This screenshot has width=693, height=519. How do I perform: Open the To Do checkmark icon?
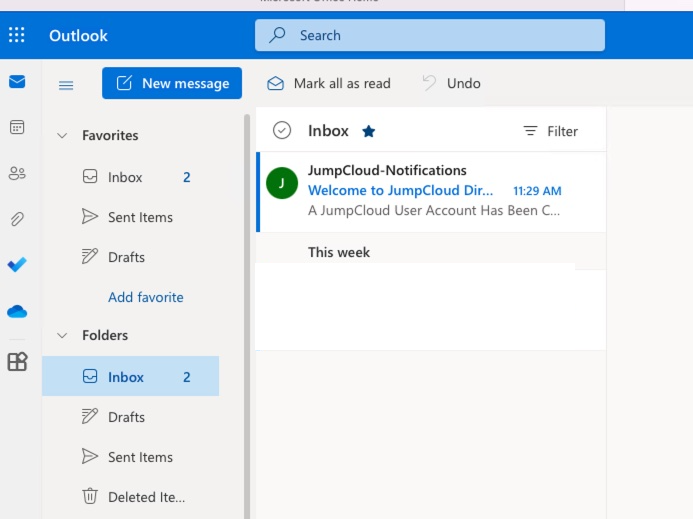point(17,264)
